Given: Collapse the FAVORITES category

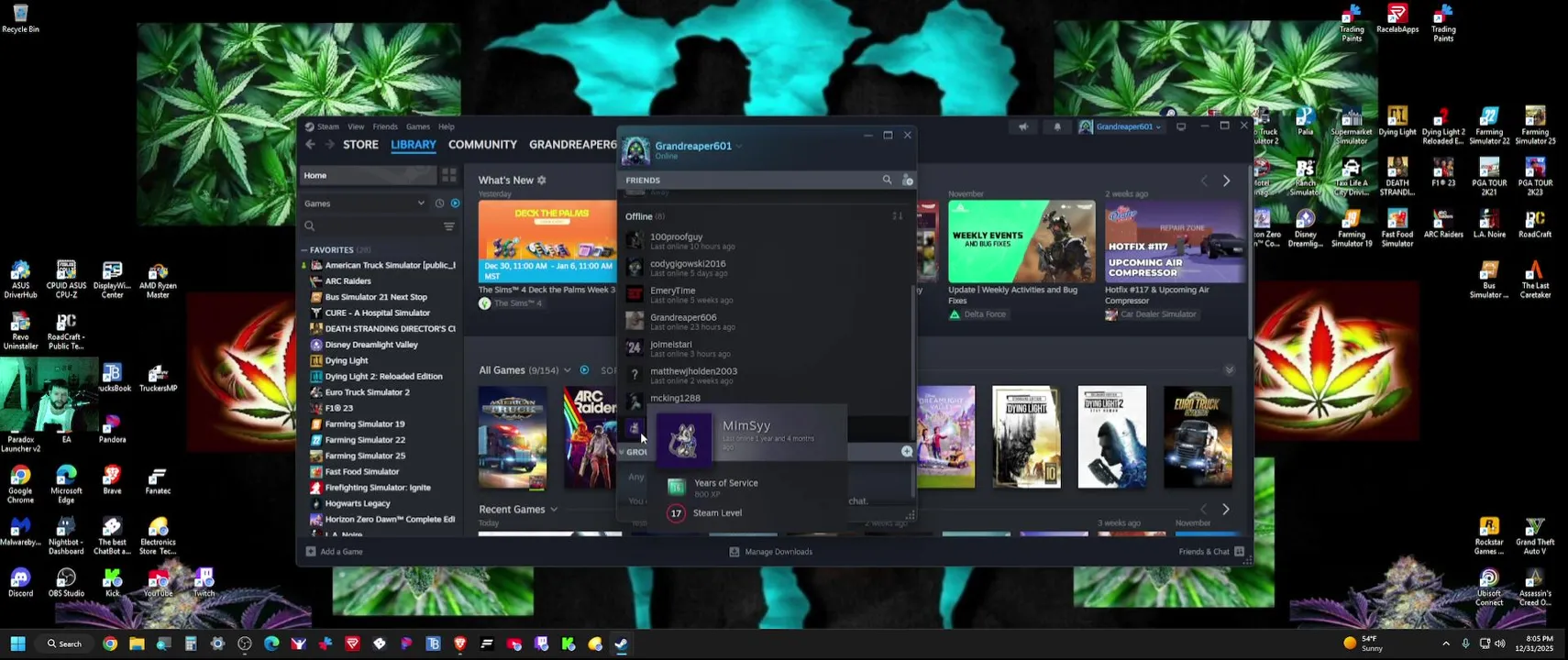Looking at the screenshot, I should click(x=304, y=250).
